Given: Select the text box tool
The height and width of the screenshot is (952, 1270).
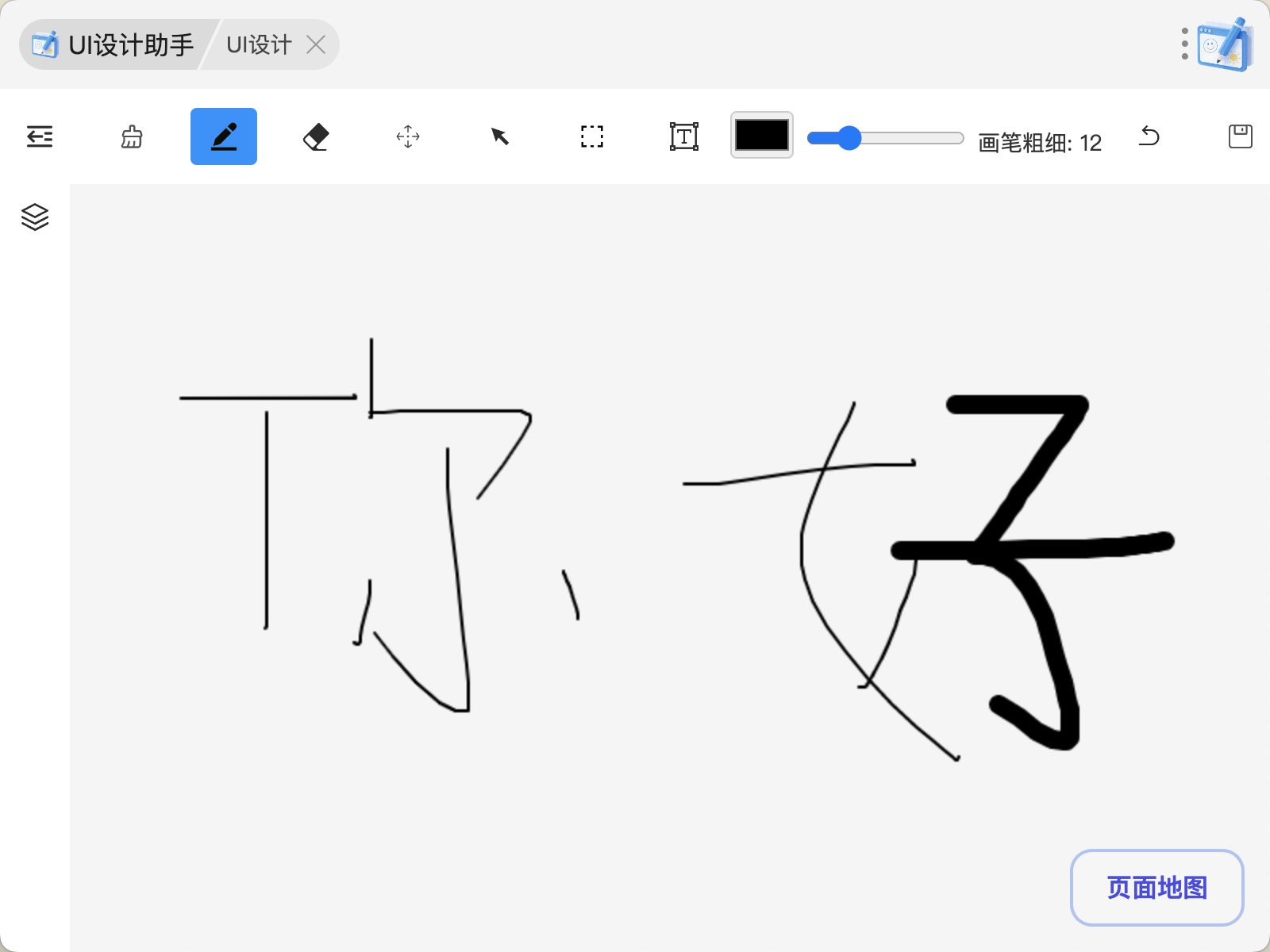Looking at the screenshot, I should [x=684, y=136].
